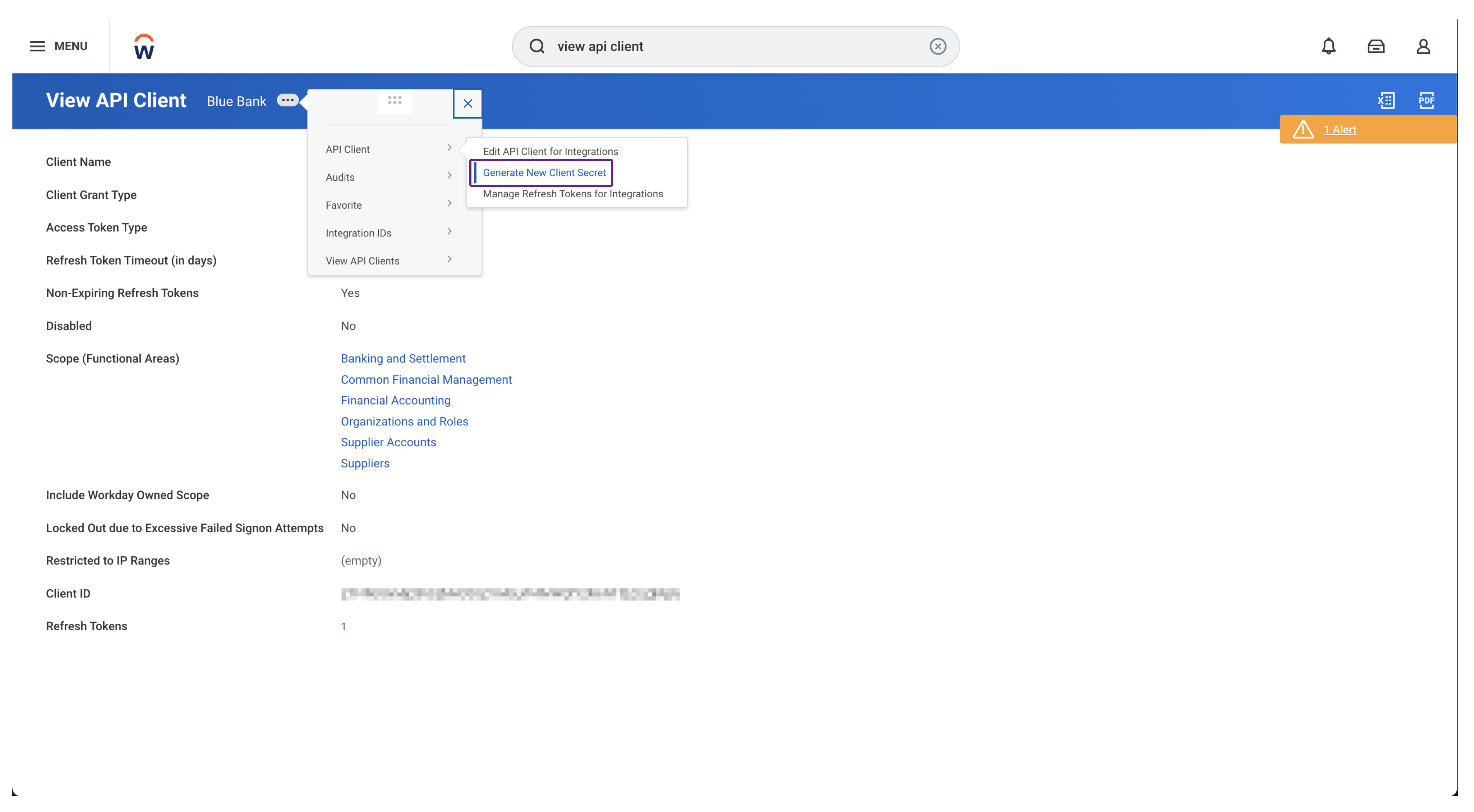Export the page to PDF
The width and height of the screenshot is (1474, 812).
[x=1426, y=100]
